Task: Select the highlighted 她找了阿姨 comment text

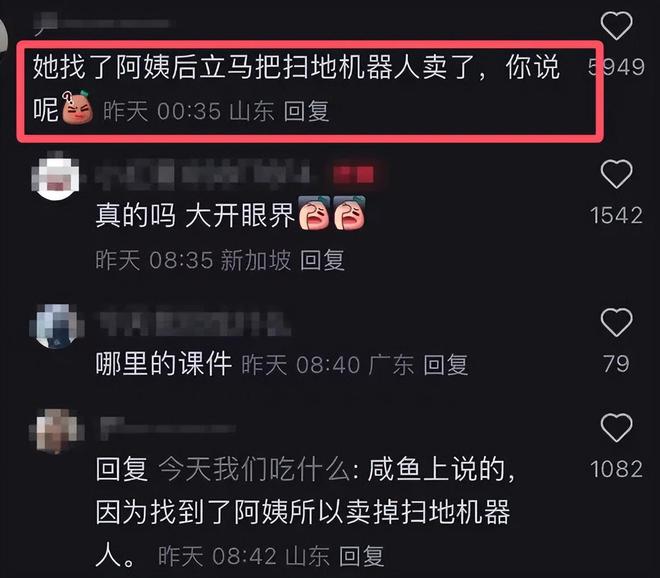Action: click(296, 88)
